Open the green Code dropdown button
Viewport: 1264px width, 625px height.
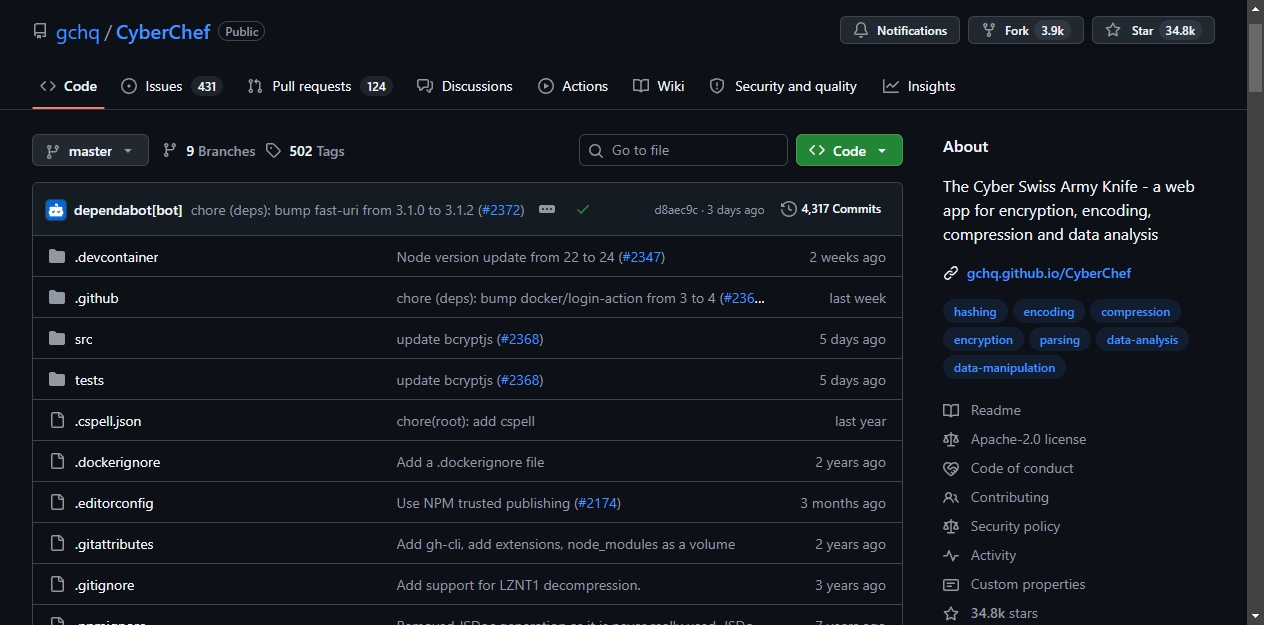pos(849,150)
